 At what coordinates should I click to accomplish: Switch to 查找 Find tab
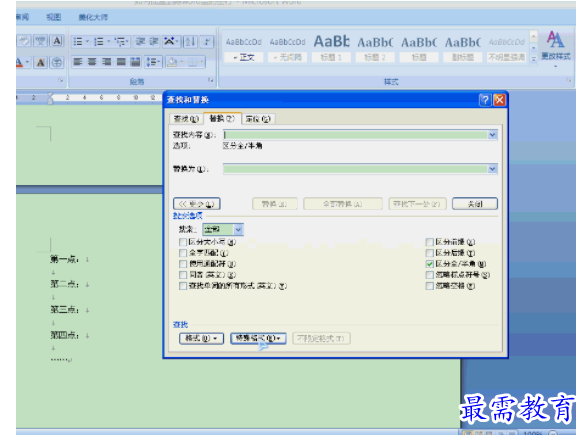click(186, 119)
